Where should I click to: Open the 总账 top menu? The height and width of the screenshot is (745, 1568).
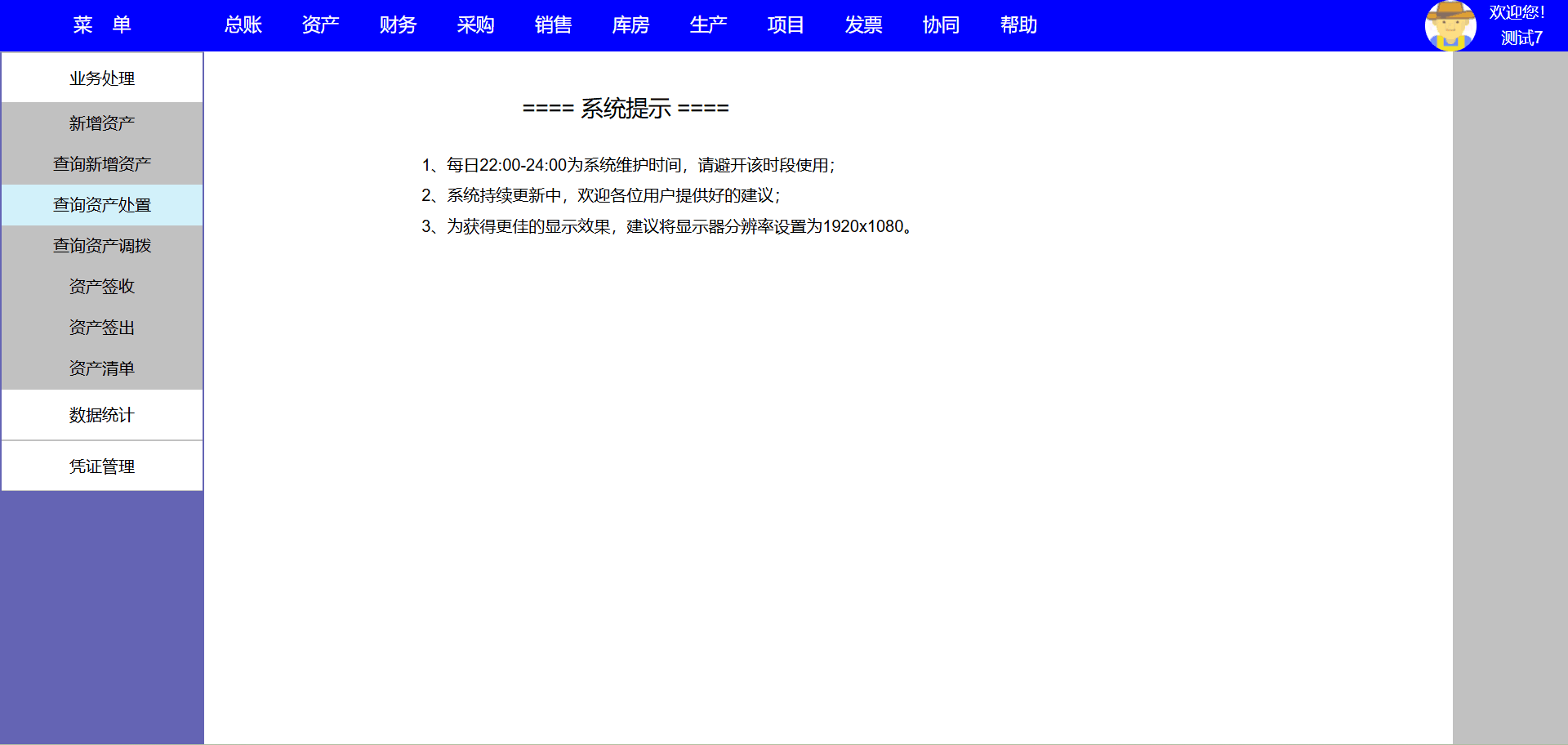pos(243,25)
